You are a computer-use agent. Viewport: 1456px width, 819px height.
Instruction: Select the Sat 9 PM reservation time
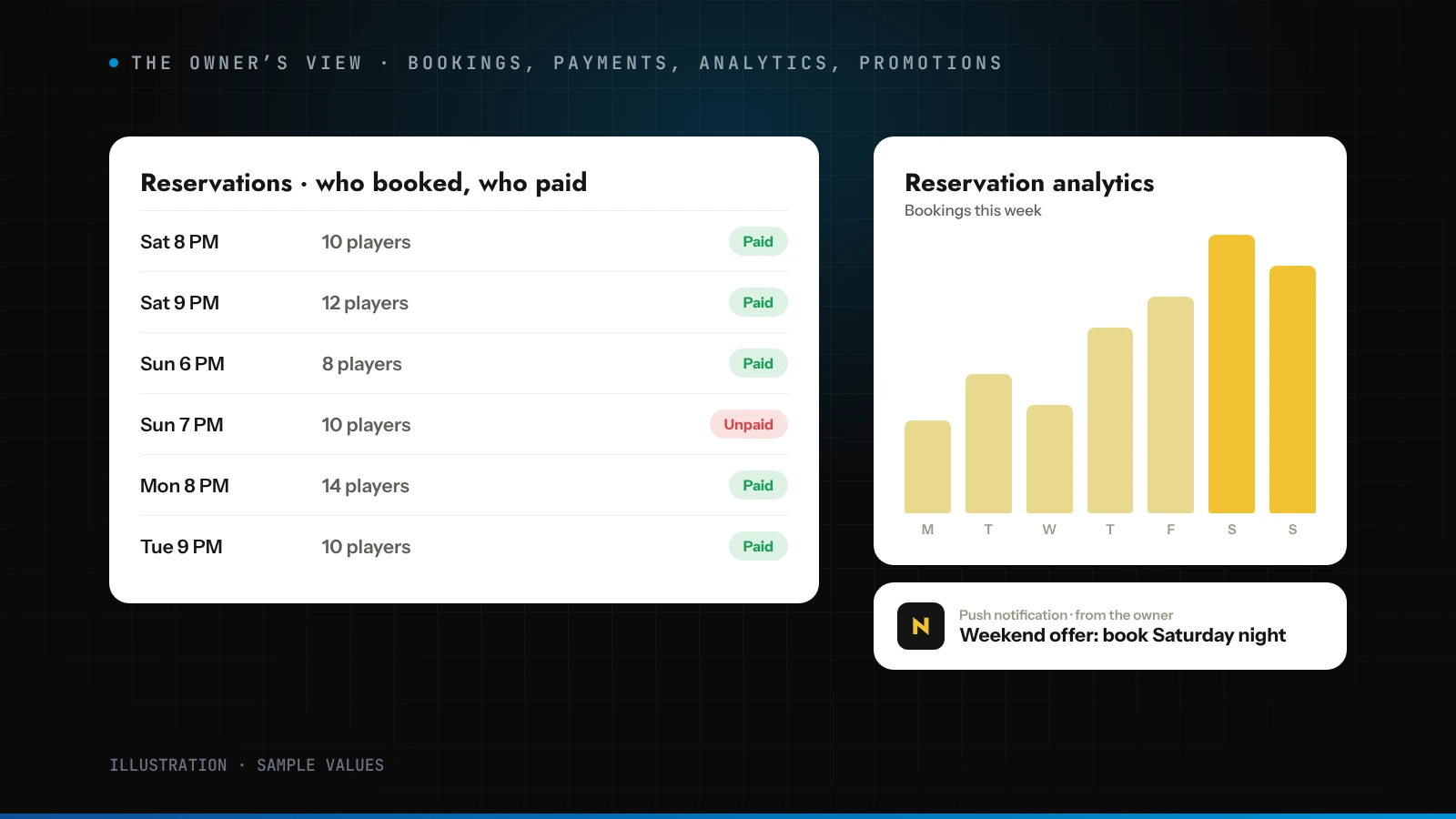179,303
